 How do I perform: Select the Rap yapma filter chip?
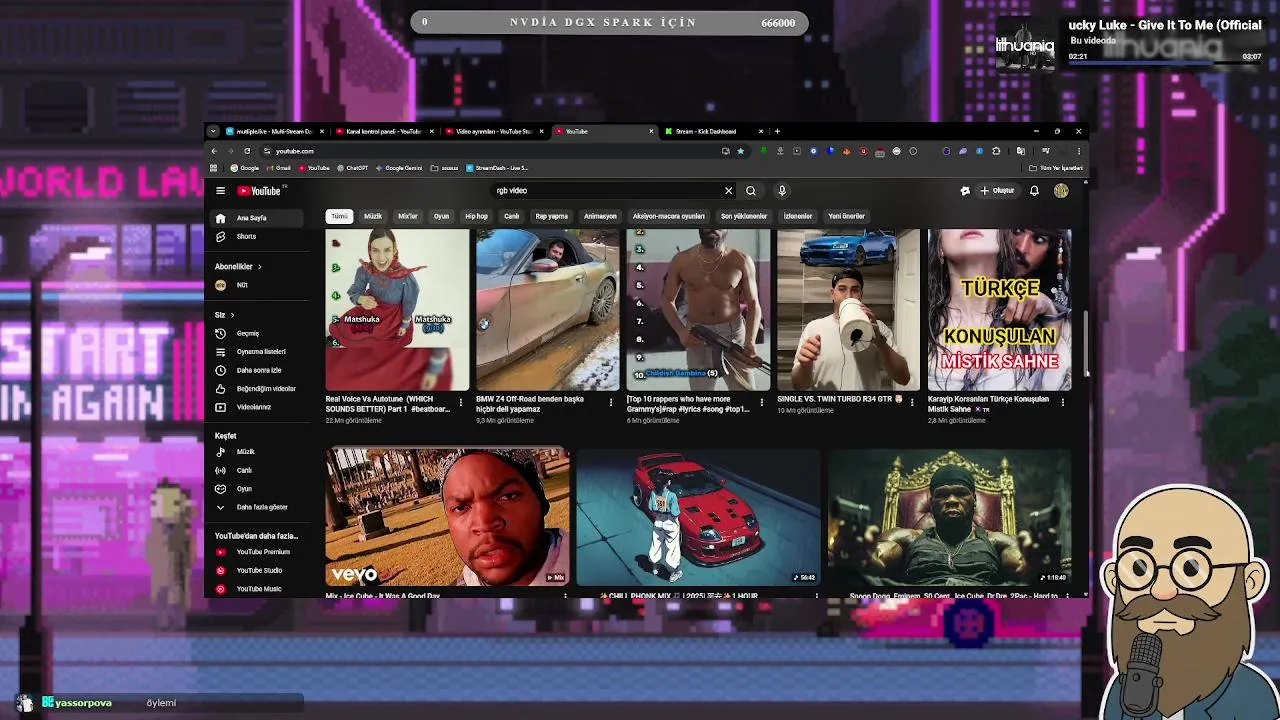coord(551,216)
